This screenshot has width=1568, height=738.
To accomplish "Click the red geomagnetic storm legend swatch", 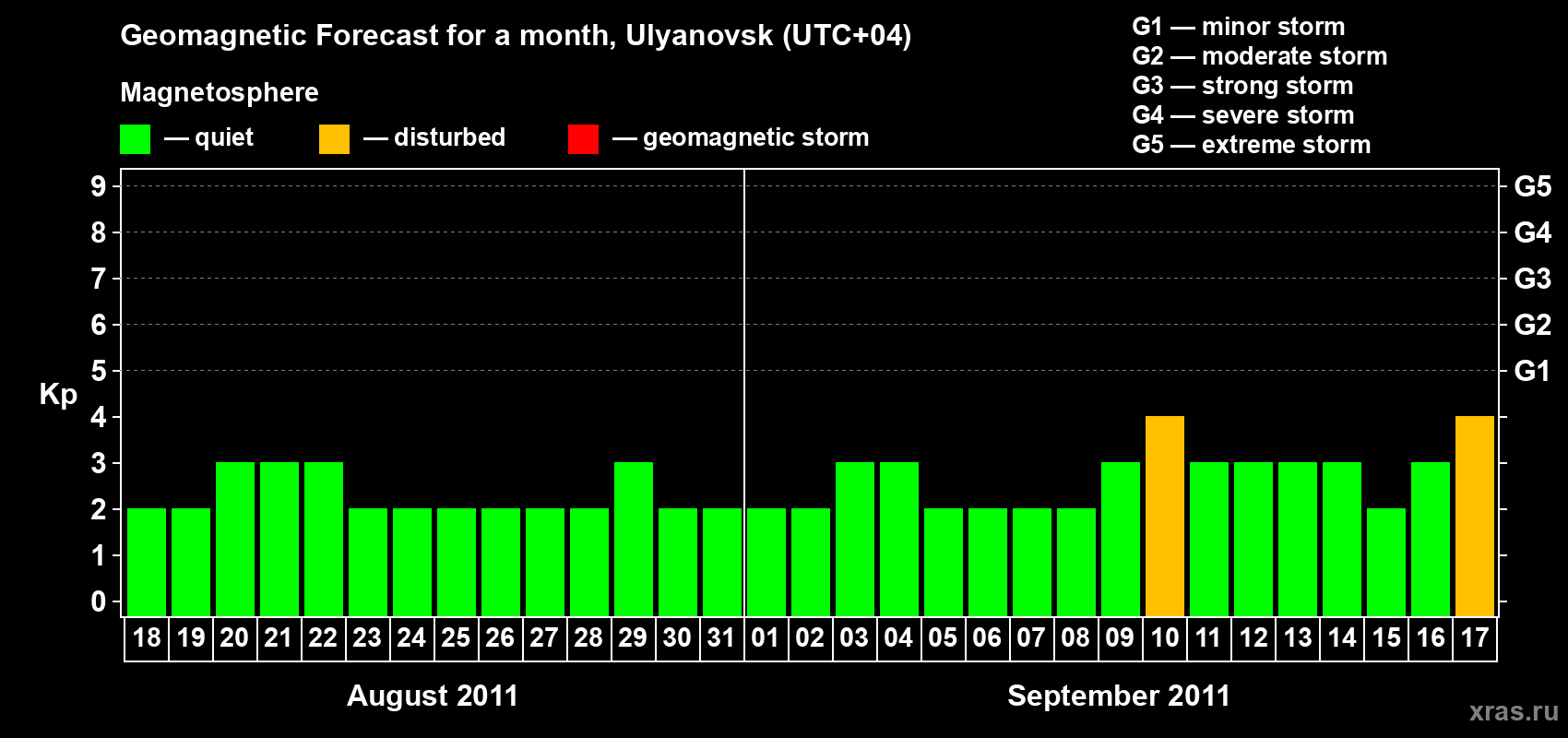I will tap(583, 139).
